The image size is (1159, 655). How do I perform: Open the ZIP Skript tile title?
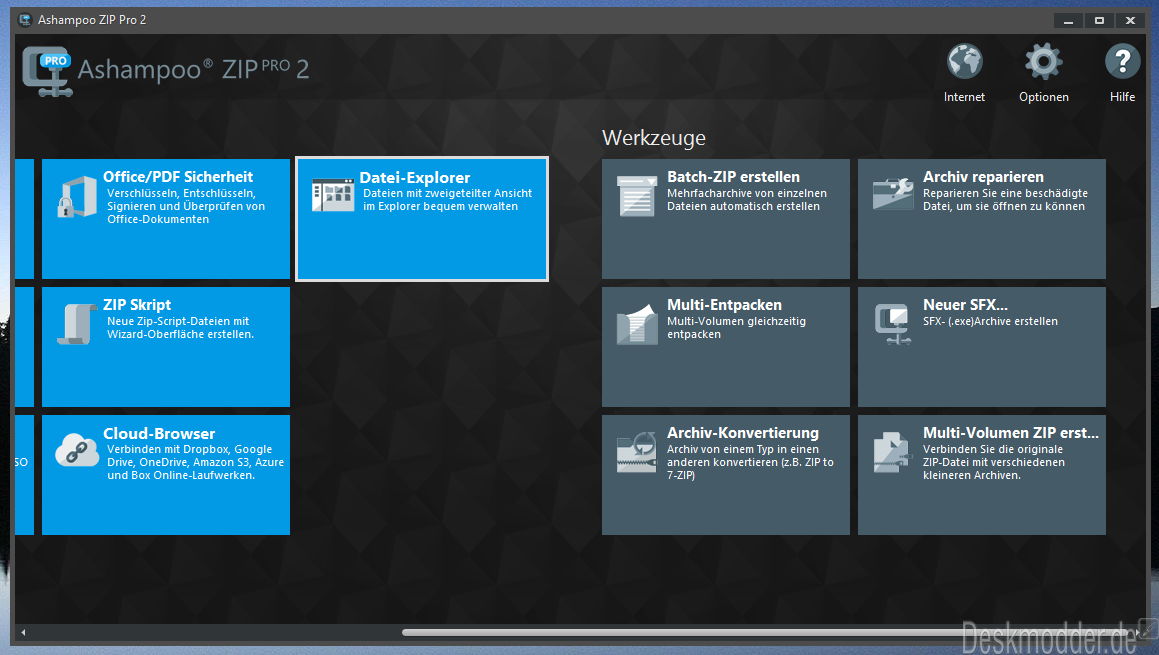[x=137, y=305]
